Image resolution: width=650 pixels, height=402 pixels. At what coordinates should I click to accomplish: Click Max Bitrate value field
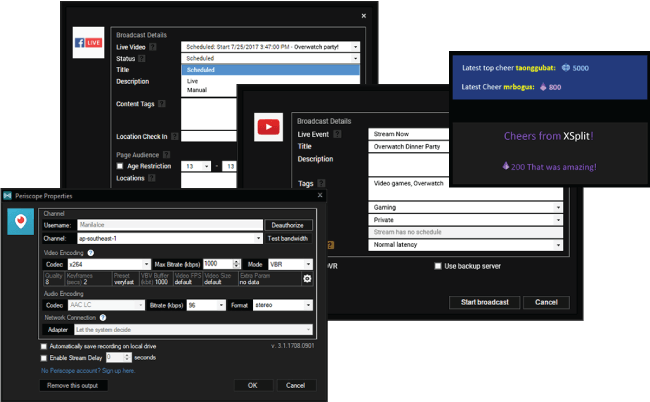218,264
